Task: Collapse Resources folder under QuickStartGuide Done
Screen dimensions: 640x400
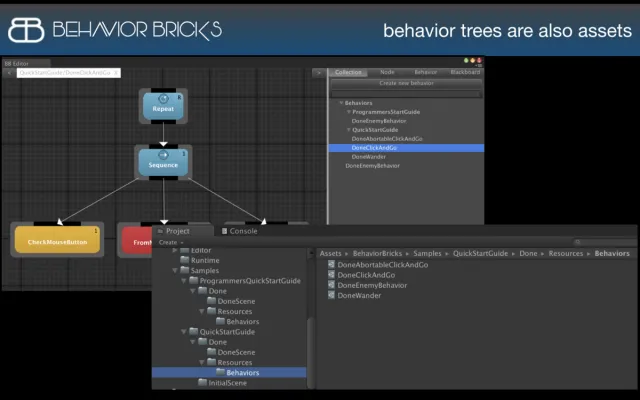Action: tap(202, 362)
